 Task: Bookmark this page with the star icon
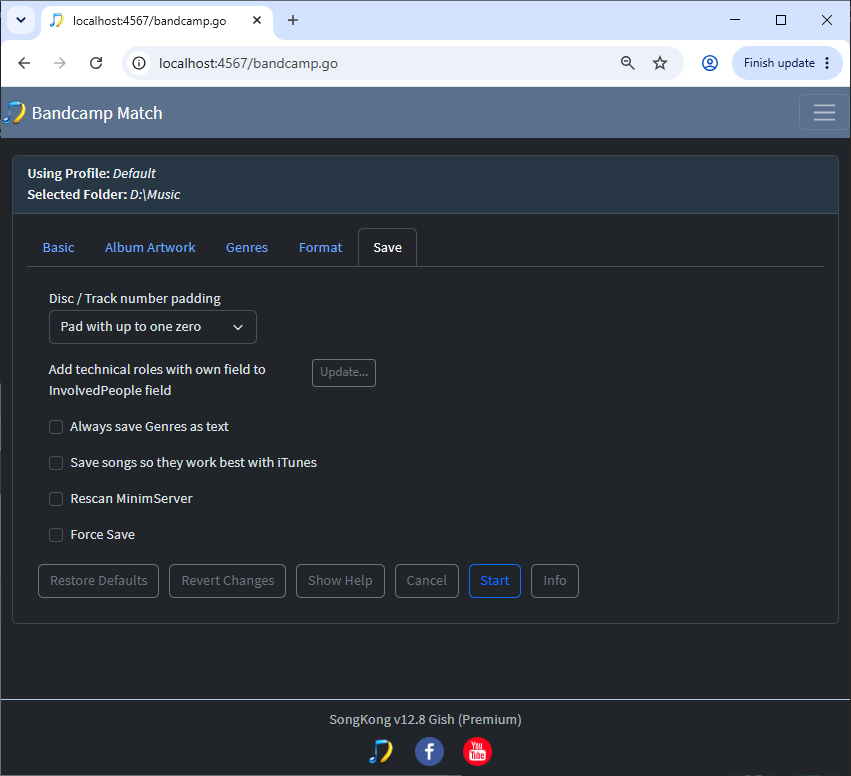(660, 63)
